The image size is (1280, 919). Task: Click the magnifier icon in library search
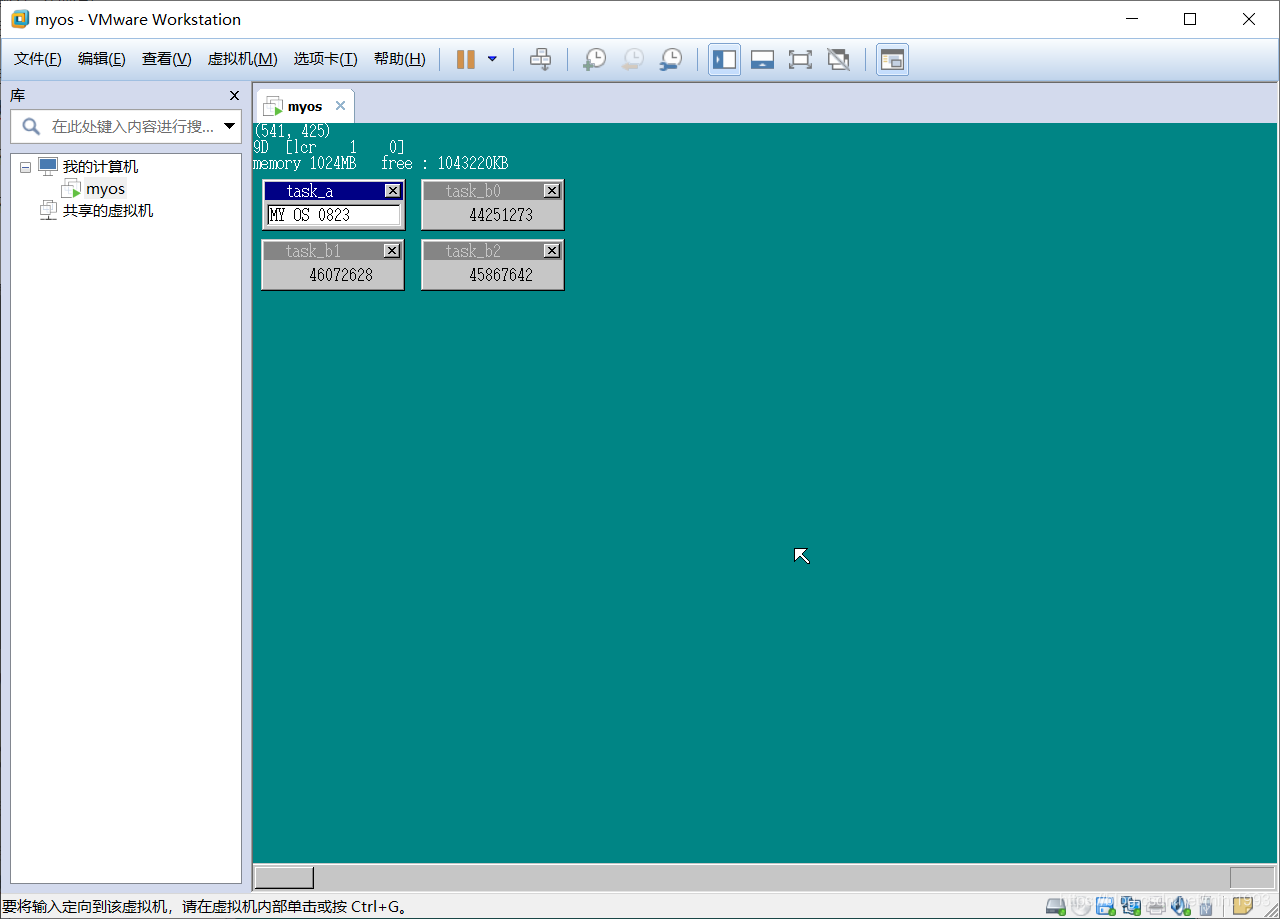pos(31,127)
